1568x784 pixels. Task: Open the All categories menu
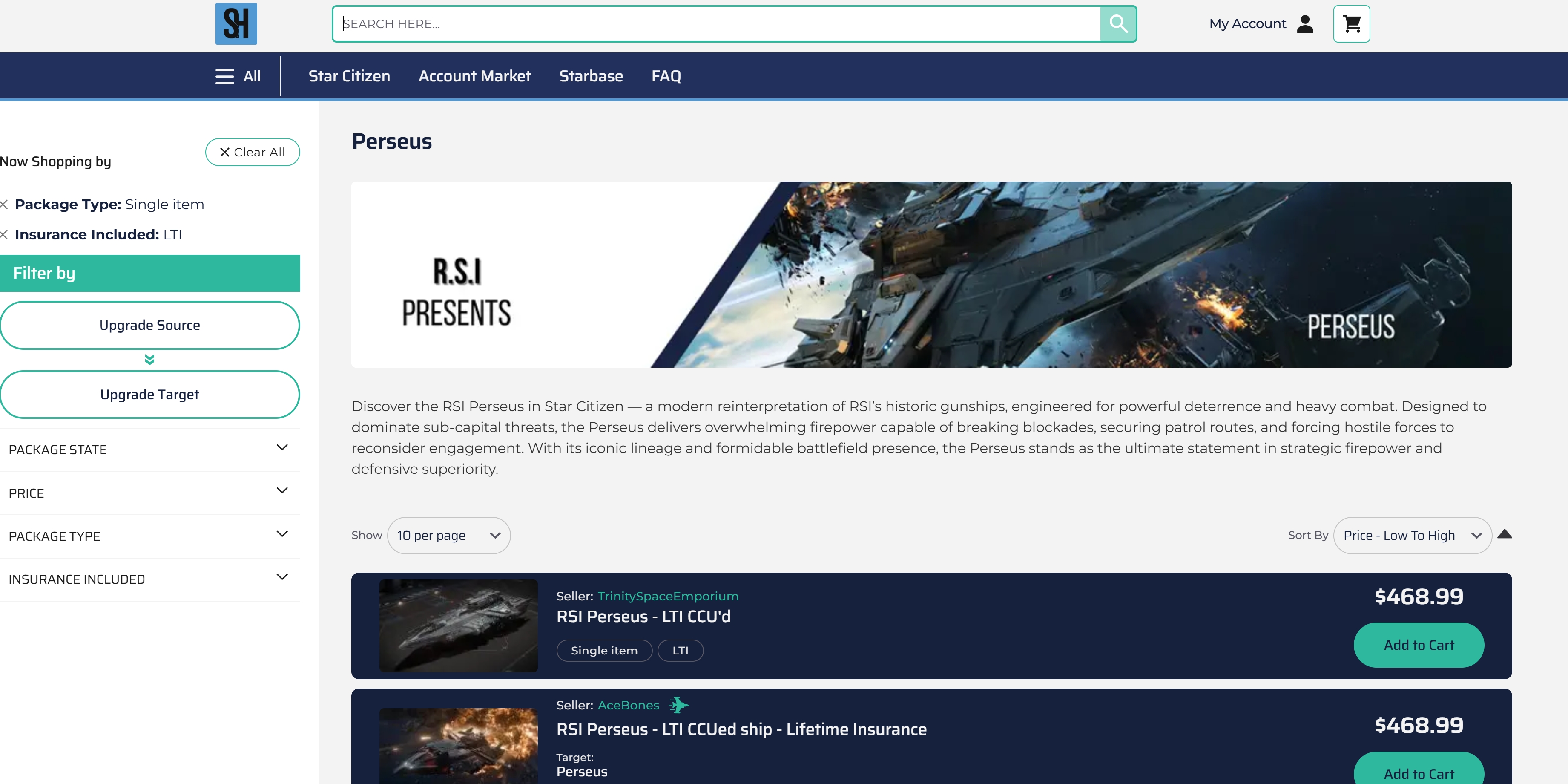238,76
